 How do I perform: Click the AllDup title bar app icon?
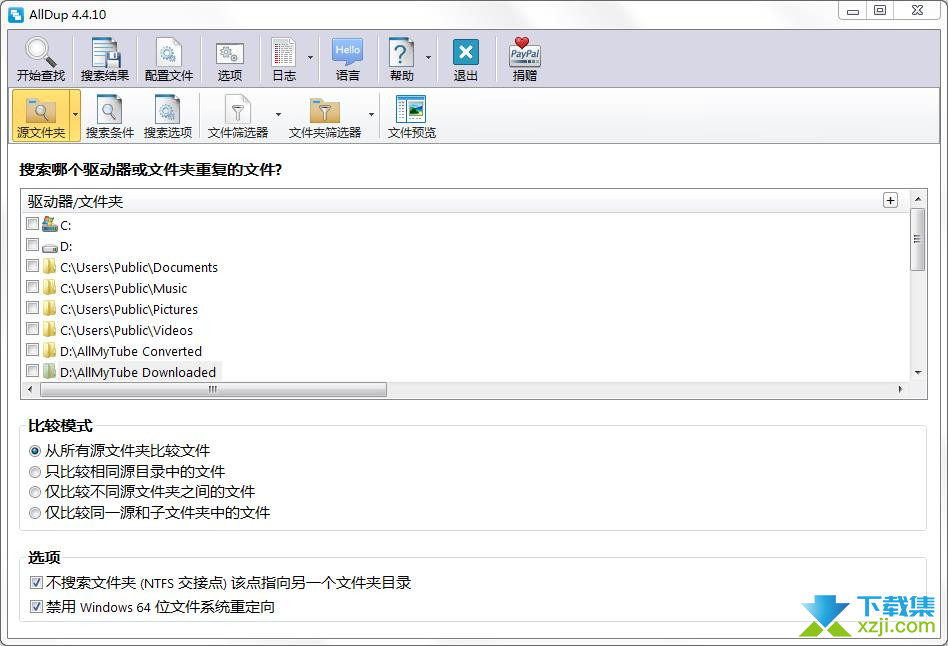(x=16, y=15)
